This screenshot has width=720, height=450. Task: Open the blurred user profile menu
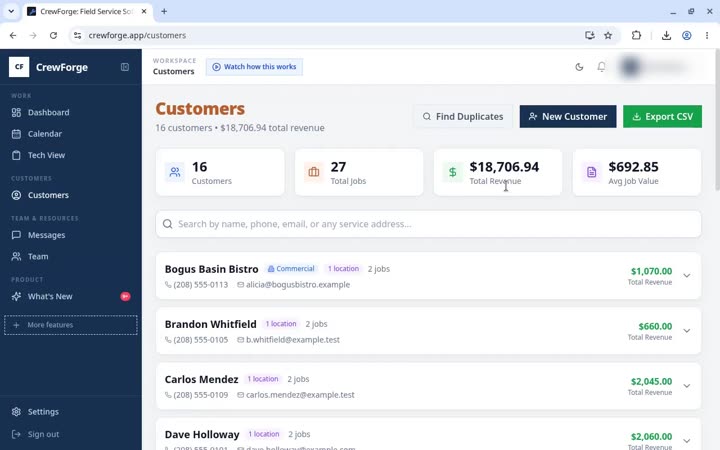[x=659, y=67]
